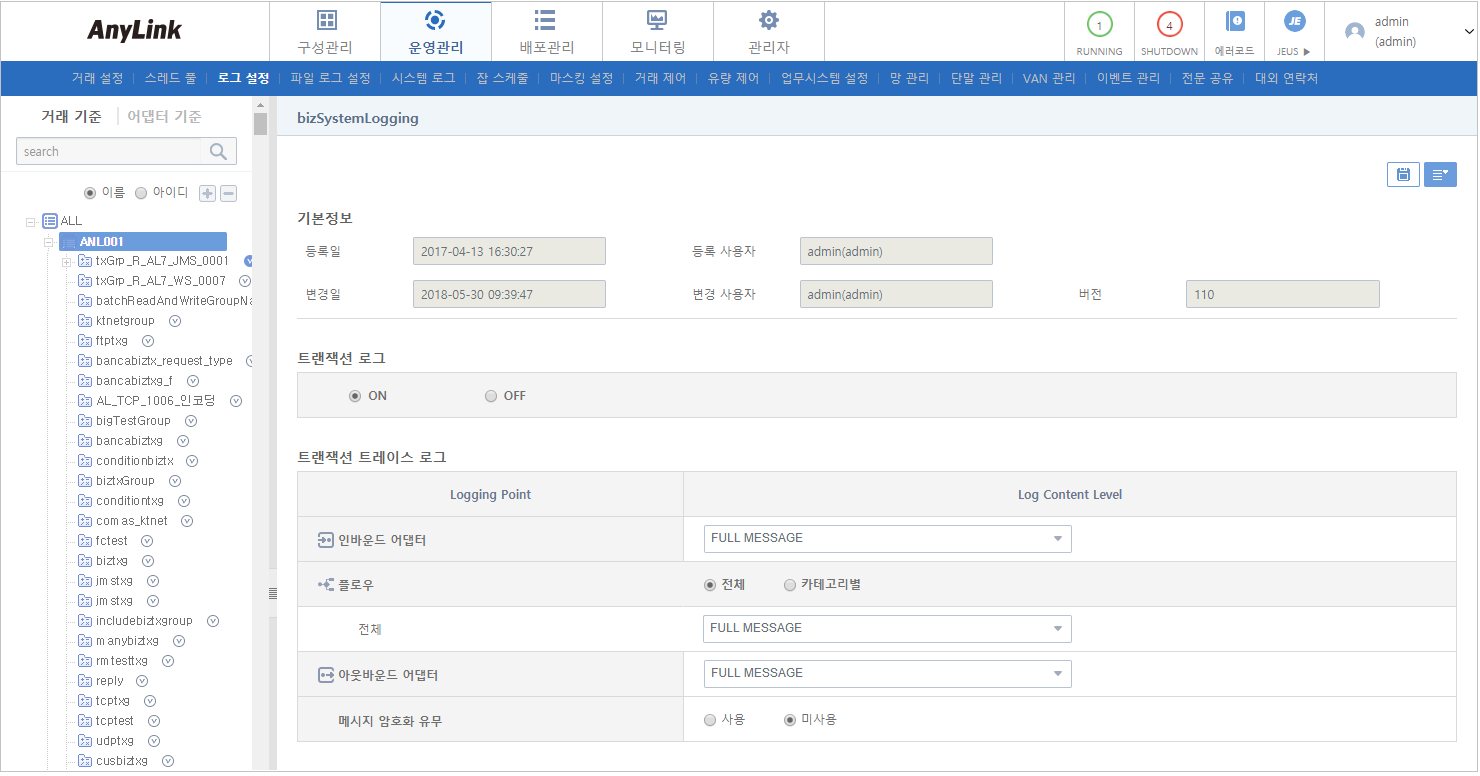Open dropdown arrow next to ftptxg
The height and width of the screenshot is (776, 1480).
(x=148, y=341)
